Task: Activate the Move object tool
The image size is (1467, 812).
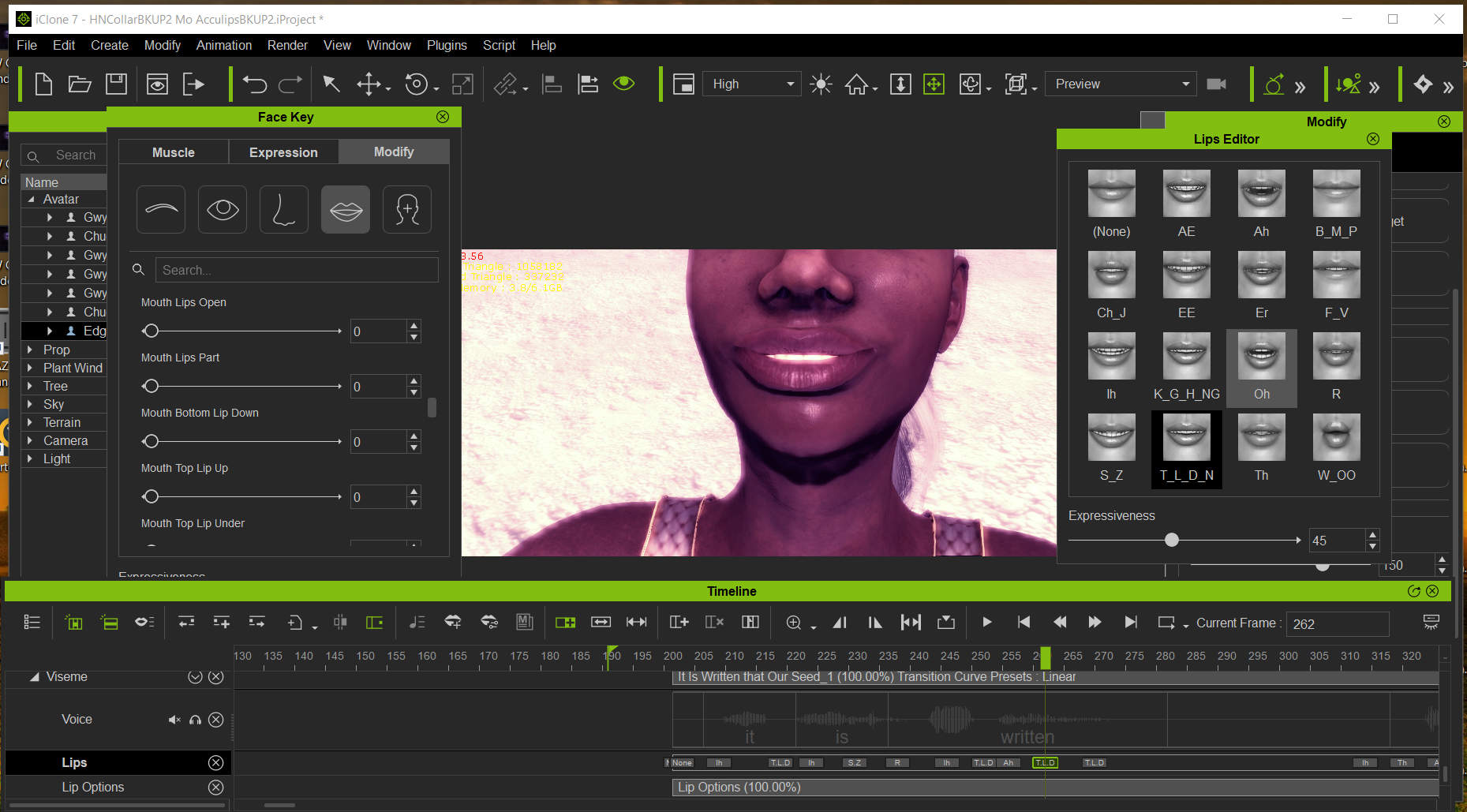Action: (369, 84)
